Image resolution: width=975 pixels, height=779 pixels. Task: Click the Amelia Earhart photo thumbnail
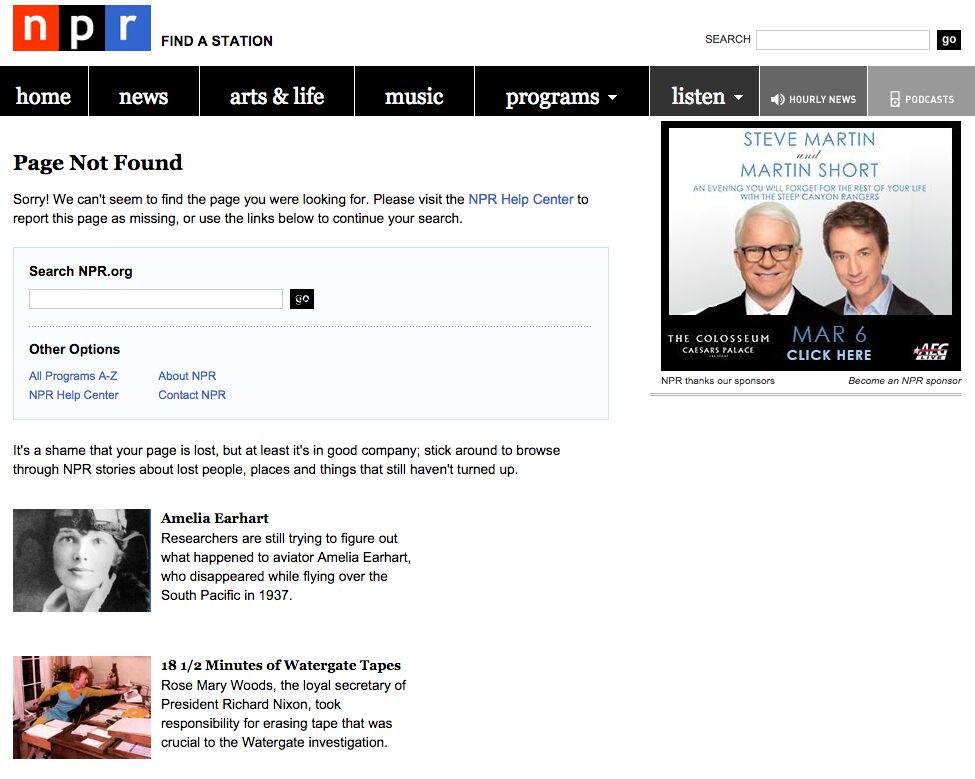coord(81,560)
